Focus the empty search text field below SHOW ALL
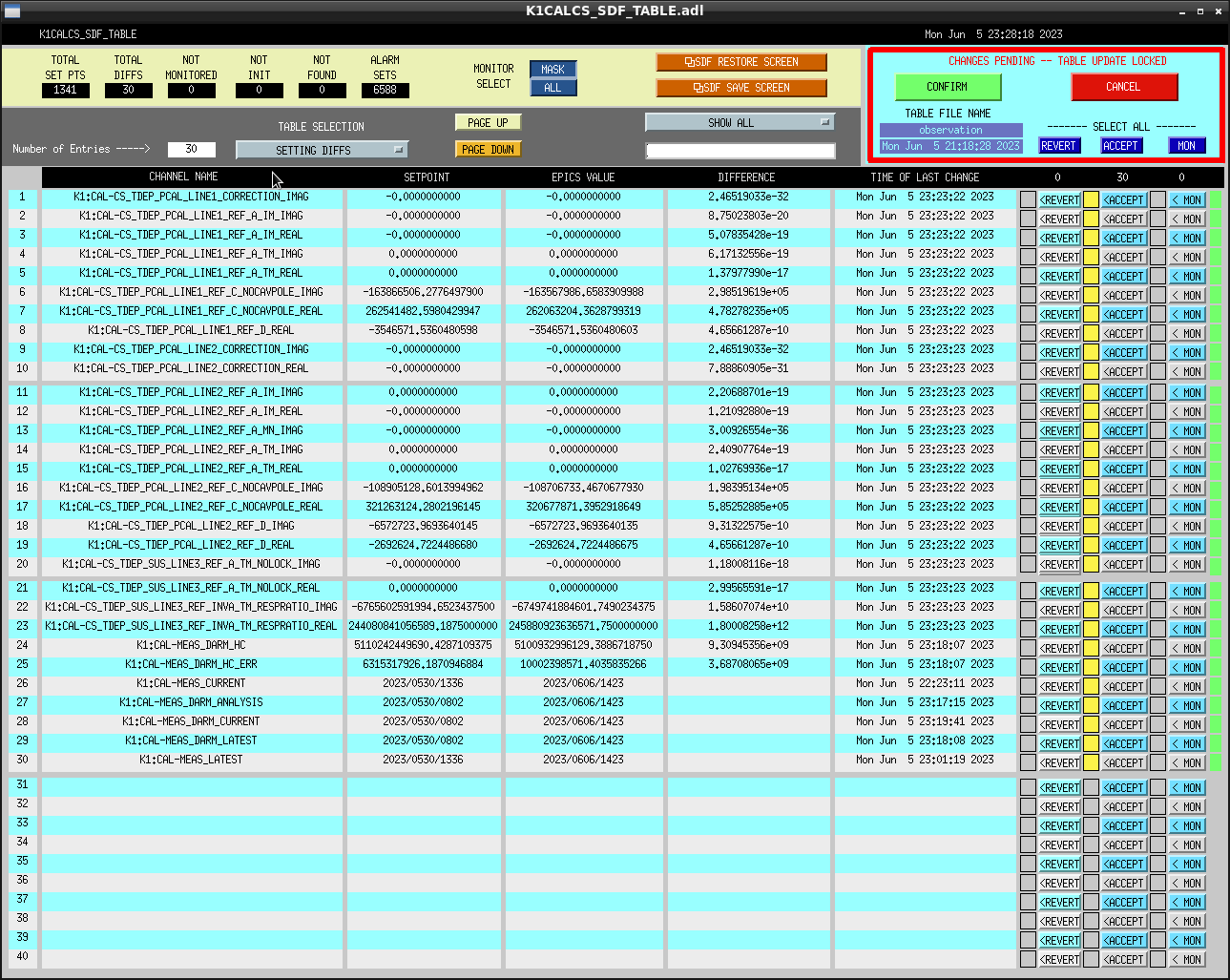Viewport: 1230px width, 980px height. click(x=740, y=151)
